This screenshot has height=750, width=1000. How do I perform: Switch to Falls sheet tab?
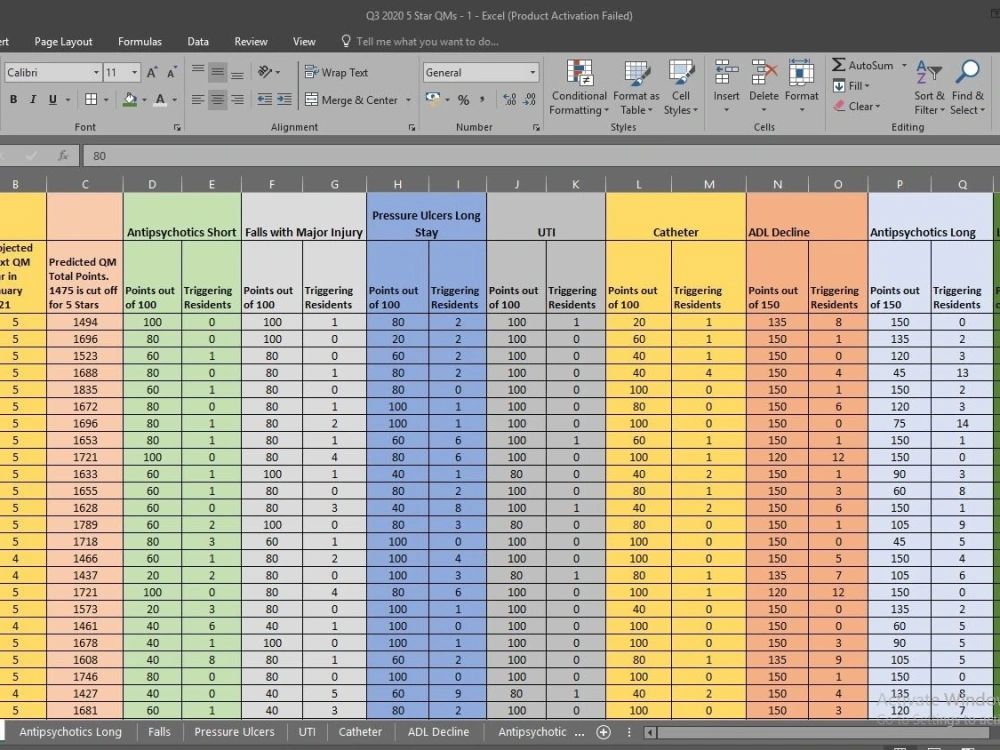pyautogui.click(x=159, y=732)
